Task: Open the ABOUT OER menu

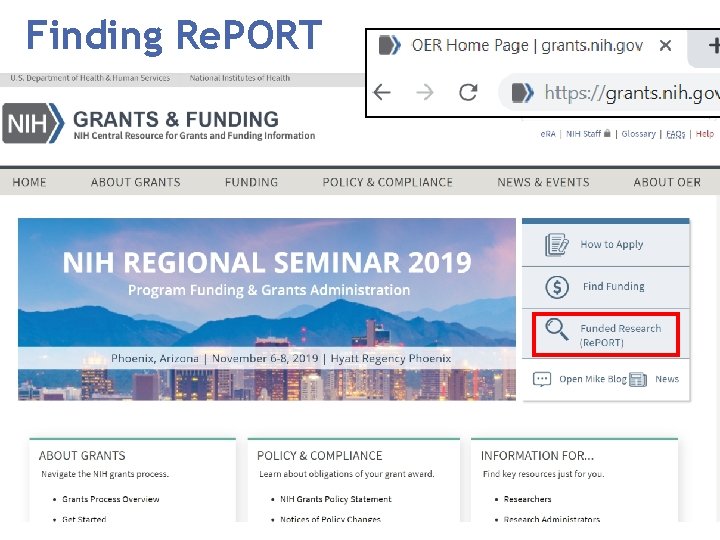Action: (667, 182)
